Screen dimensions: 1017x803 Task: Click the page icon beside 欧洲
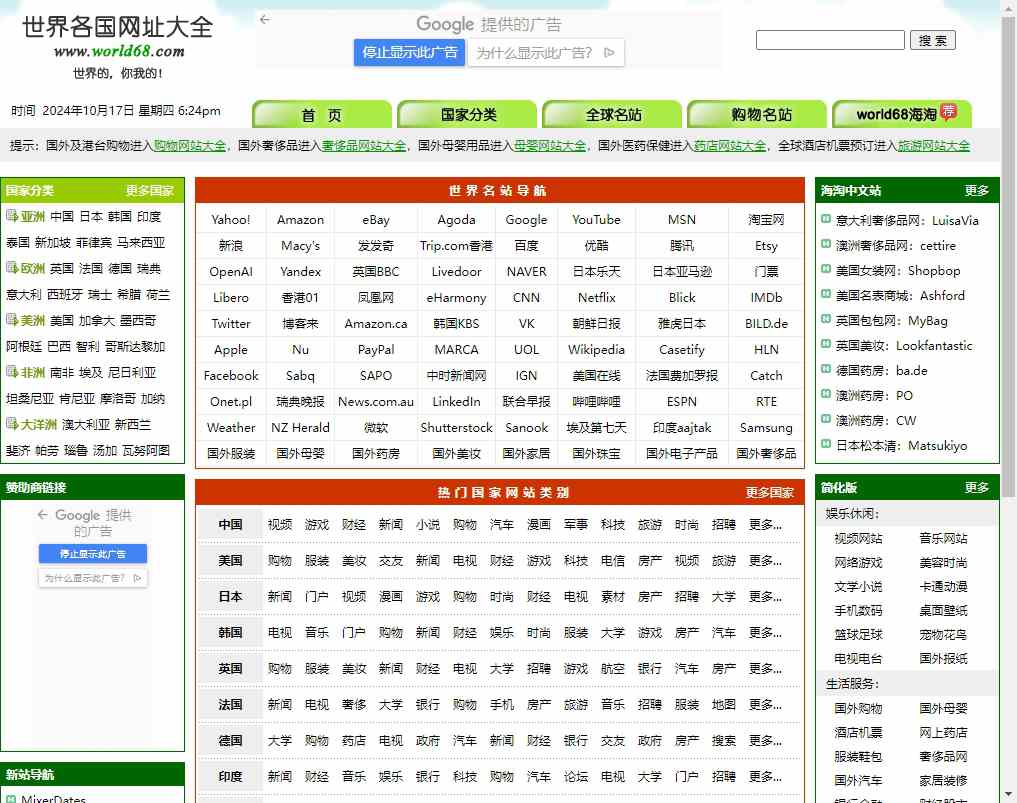[12, 267]
